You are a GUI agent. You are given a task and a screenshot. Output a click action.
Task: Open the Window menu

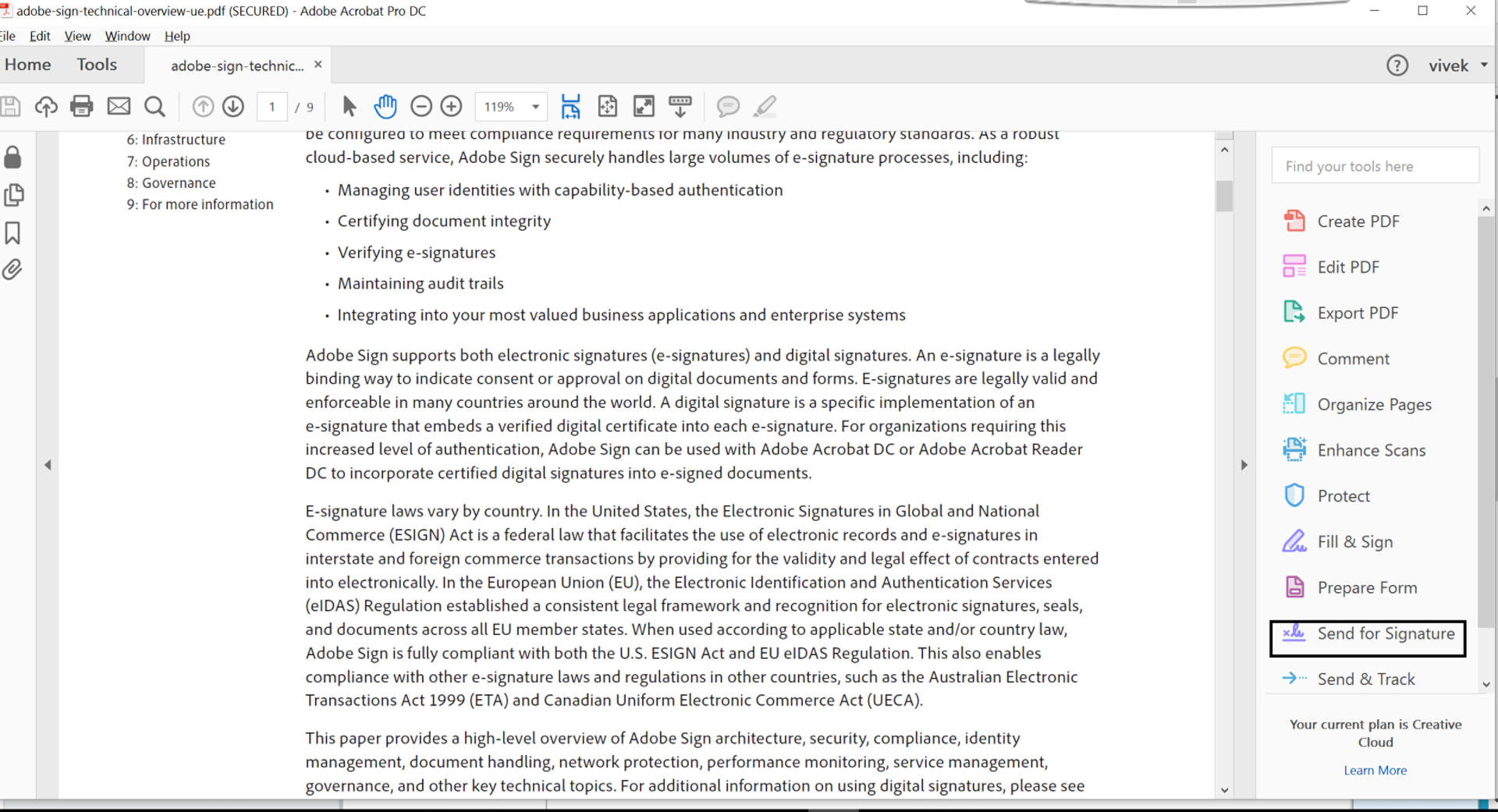point(127,36)
